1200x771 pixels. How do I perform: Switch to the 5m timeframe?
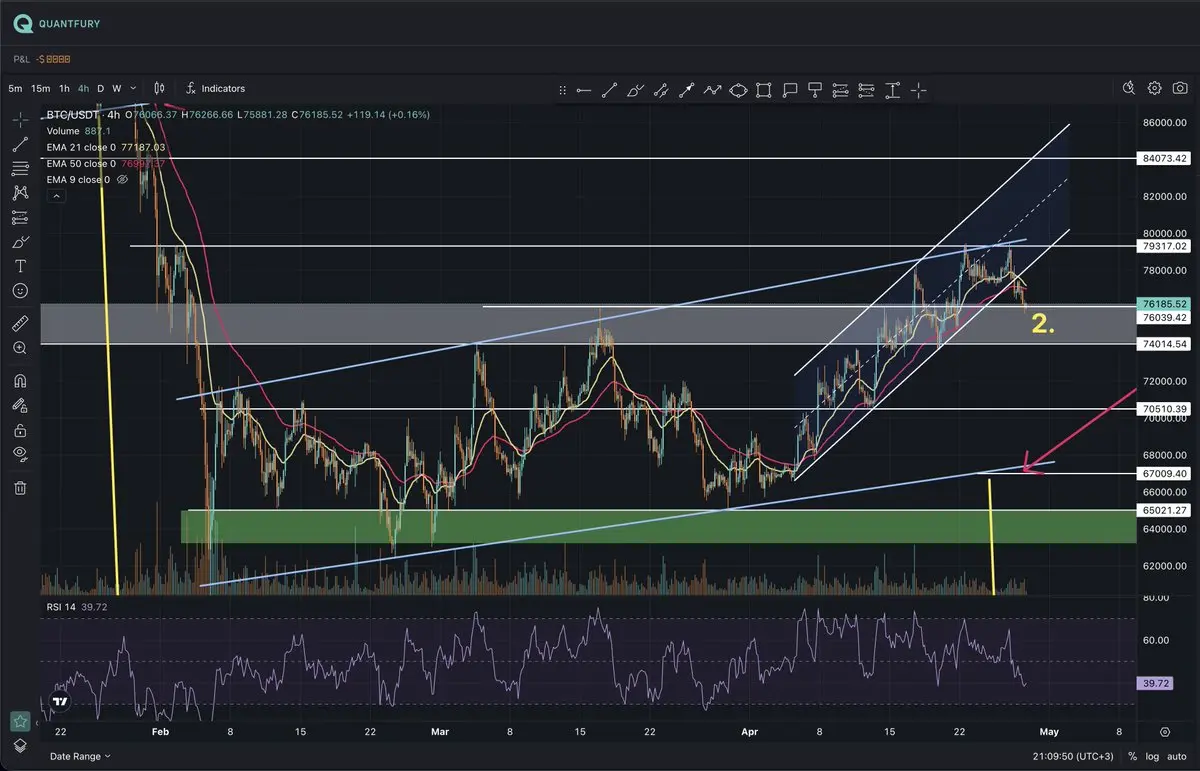(15, 88)
